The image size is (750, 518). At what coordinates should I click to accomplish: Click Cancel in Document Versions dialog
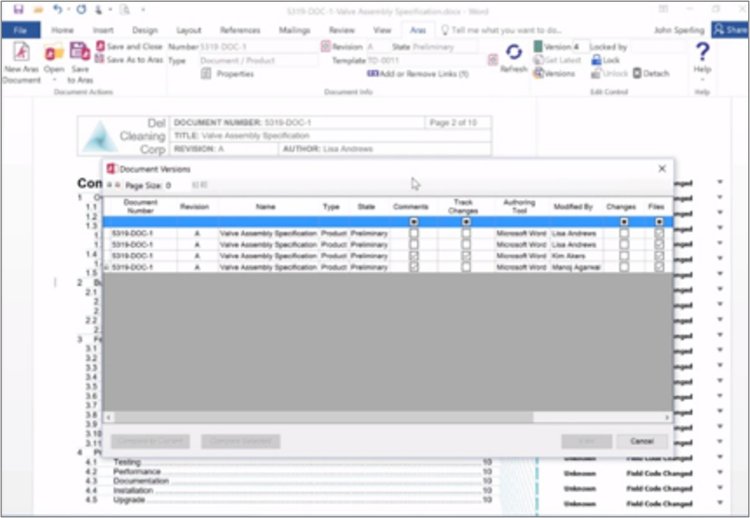coord(642,441)
